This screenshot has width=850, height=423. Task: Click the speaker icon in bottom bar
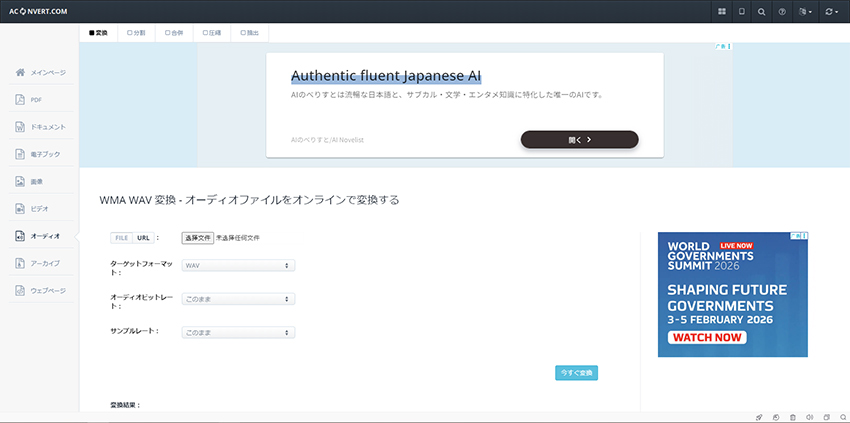tap(810, 416)
